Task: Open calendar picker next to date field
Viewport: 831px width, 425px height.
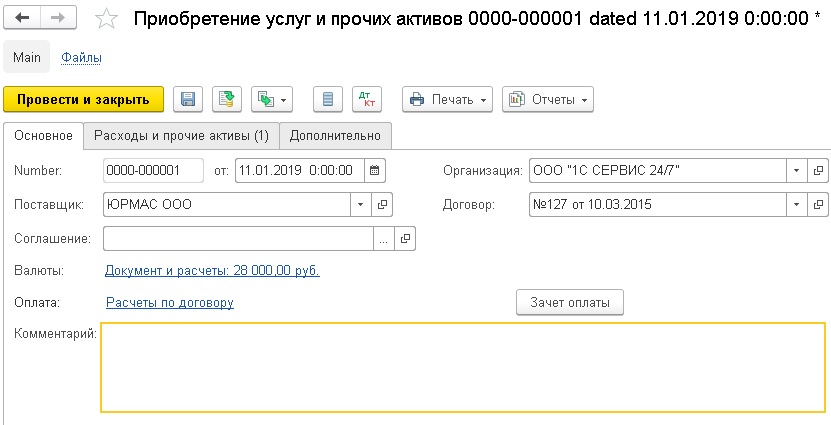Action: (375, 171)
